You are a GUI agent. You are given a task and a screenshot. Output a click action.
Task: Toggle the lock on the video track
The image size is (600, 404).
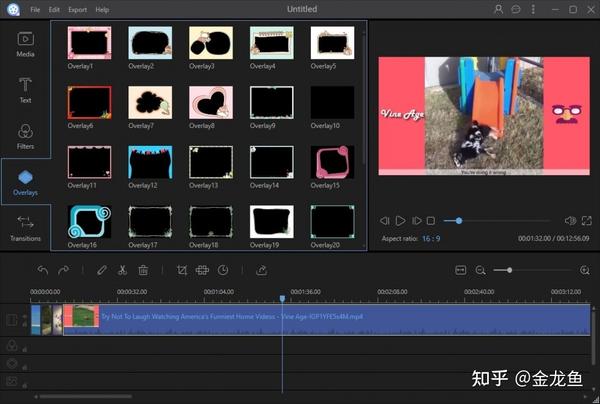(x=24, y=324)
